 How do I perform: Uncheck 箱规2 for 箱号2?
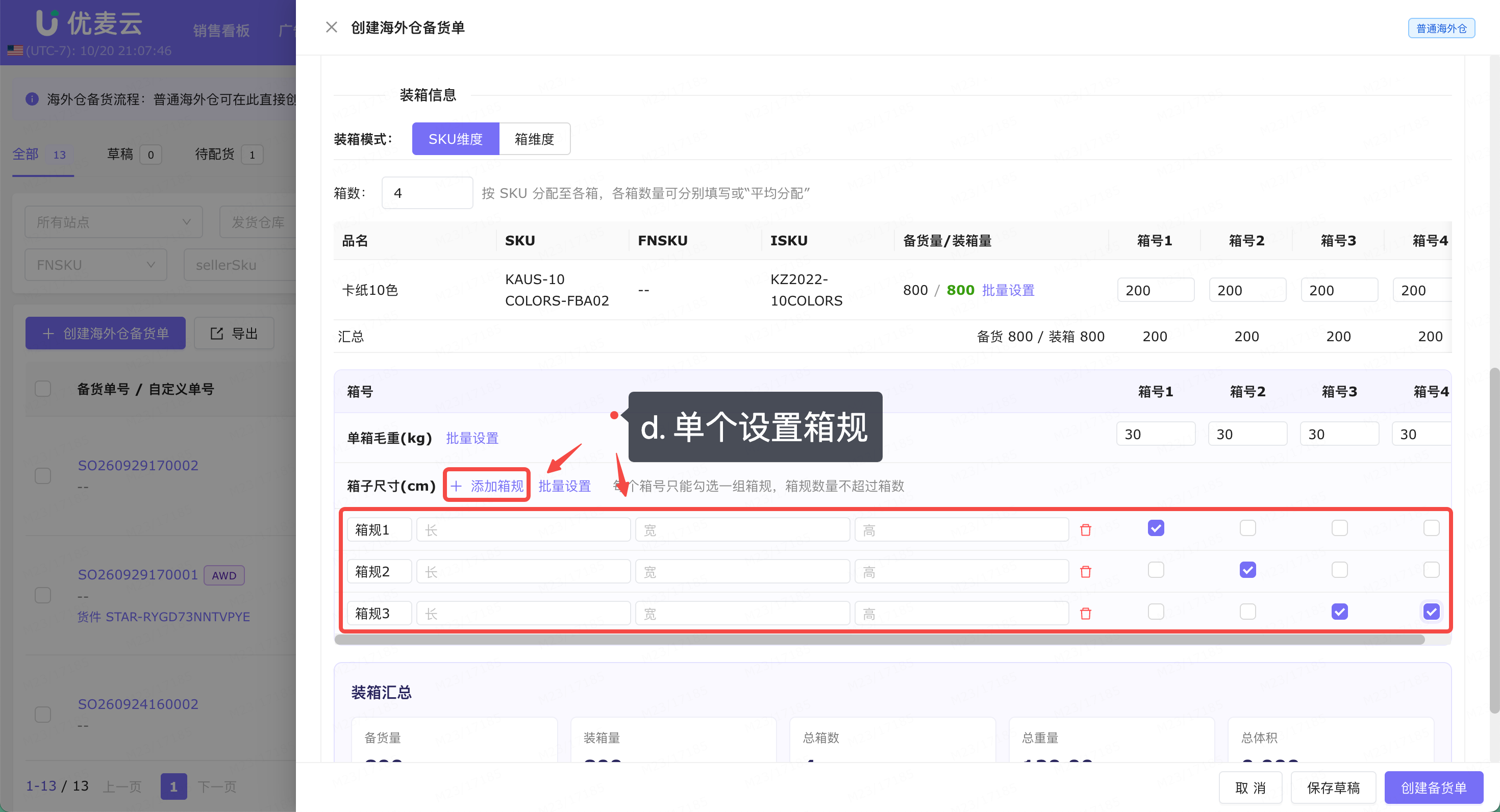(1247, 570)
